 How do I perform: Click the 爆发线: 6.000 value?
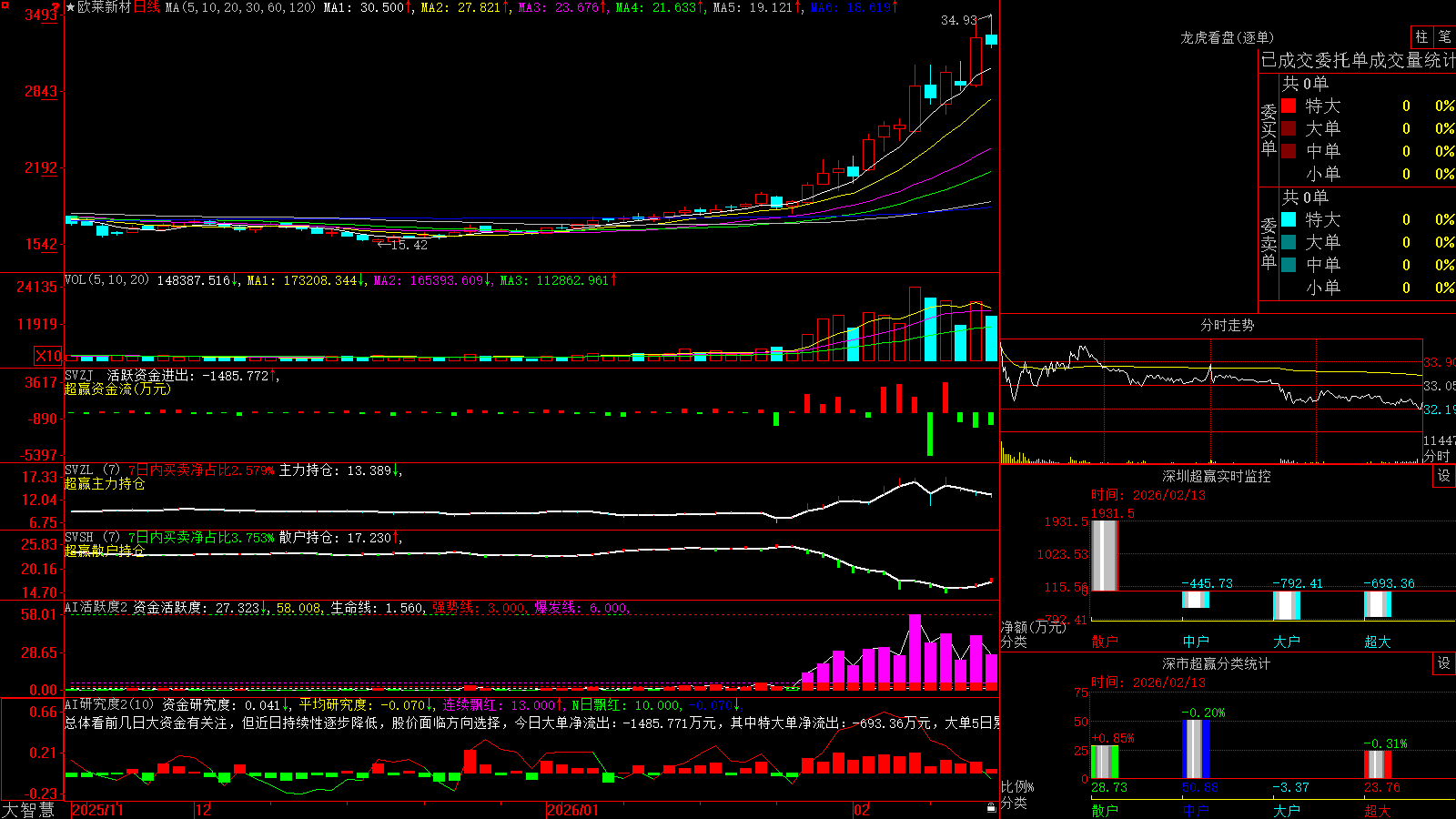581,607
